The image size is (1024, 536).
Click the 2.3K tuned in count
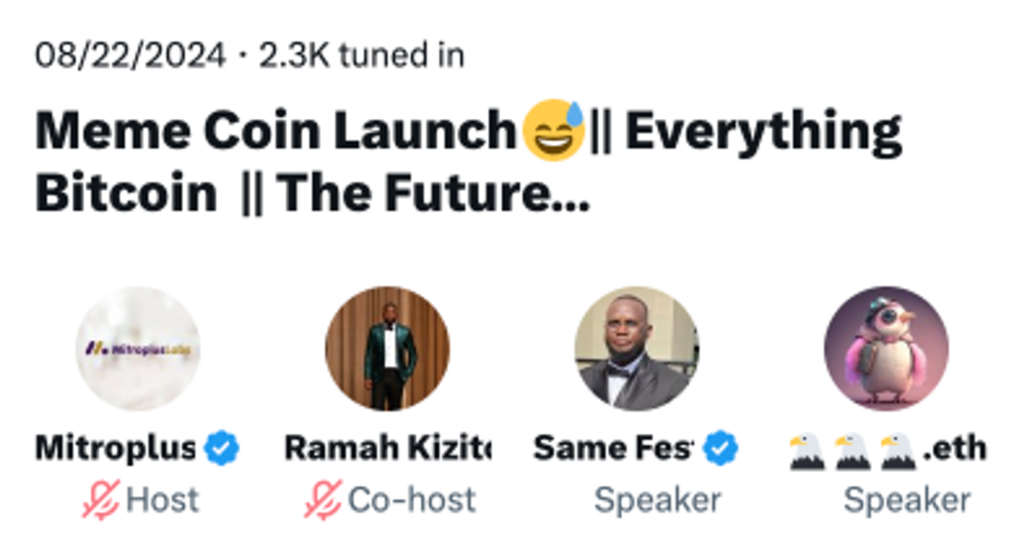tap(362, 55)
